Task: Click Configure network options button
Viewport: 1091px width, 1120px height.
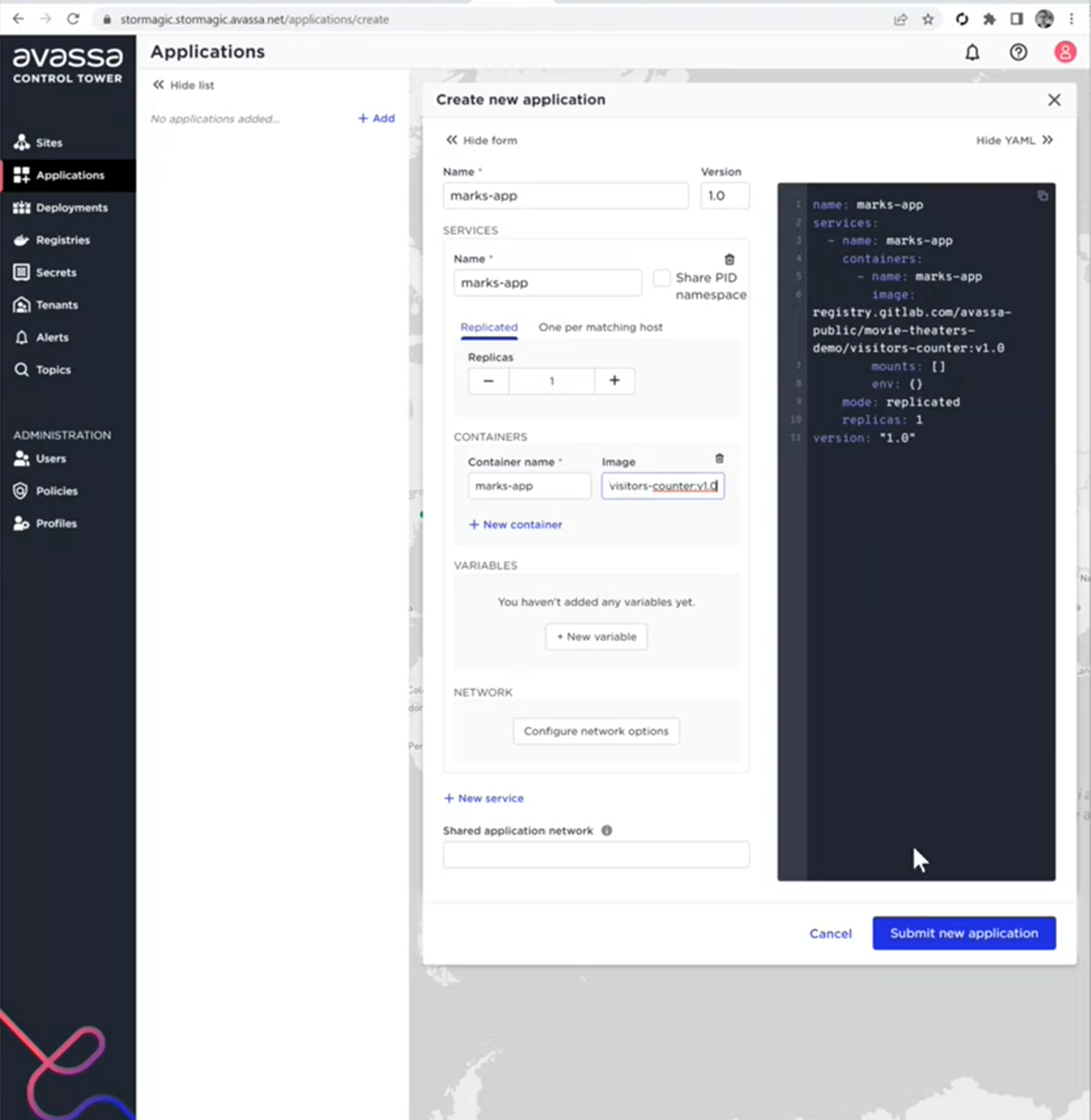Action: pos(596,731)
